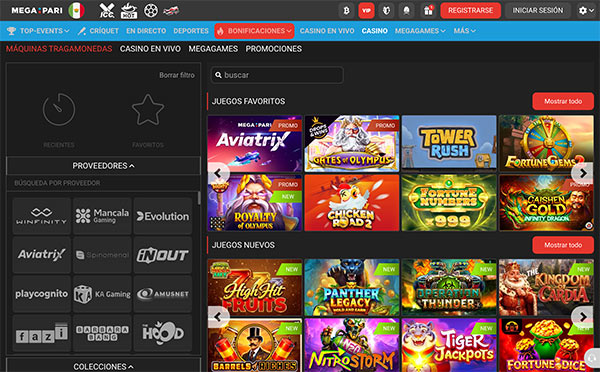
Task: Open the gift box bonuses icon
Action: point(428,10)
